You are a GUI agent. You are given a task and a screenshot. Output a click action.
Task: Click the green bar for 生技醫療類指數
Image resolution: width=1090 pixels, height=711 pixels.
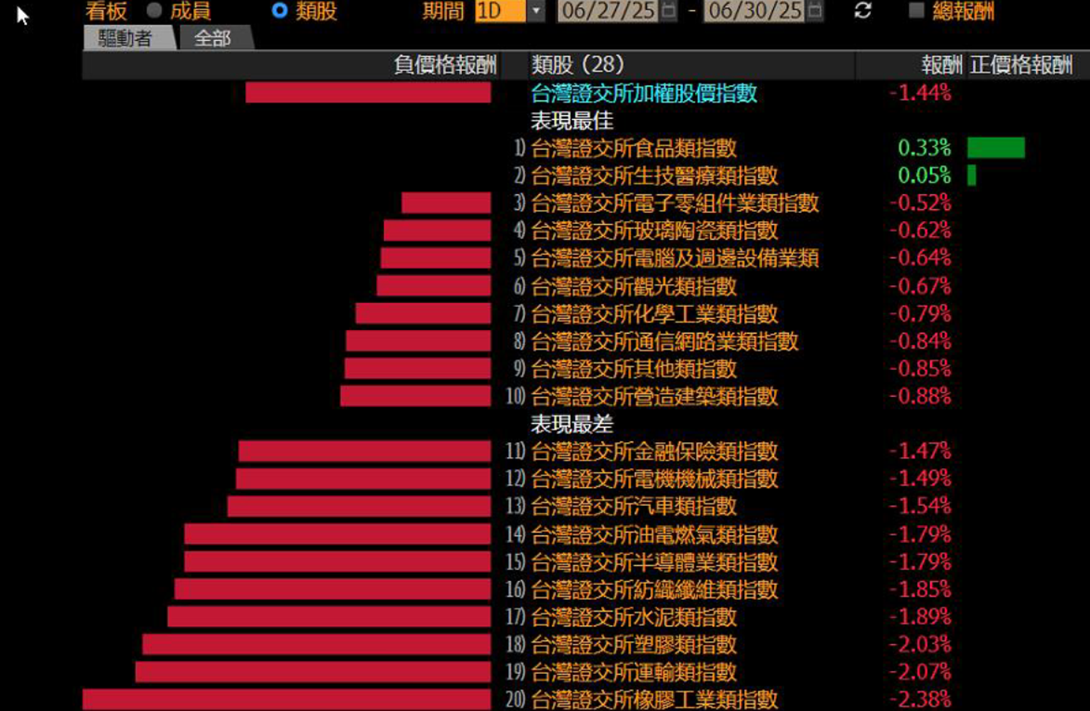pos(972,176)
